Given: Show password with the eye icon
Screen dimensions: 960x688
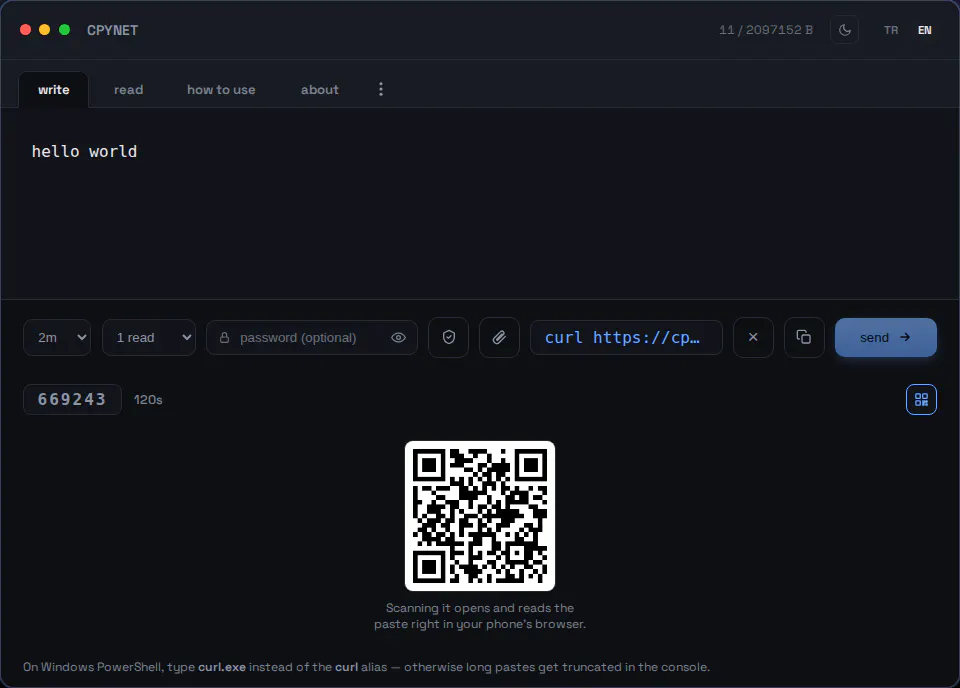Looking at the screenshot, I should [x=399, y=337].
